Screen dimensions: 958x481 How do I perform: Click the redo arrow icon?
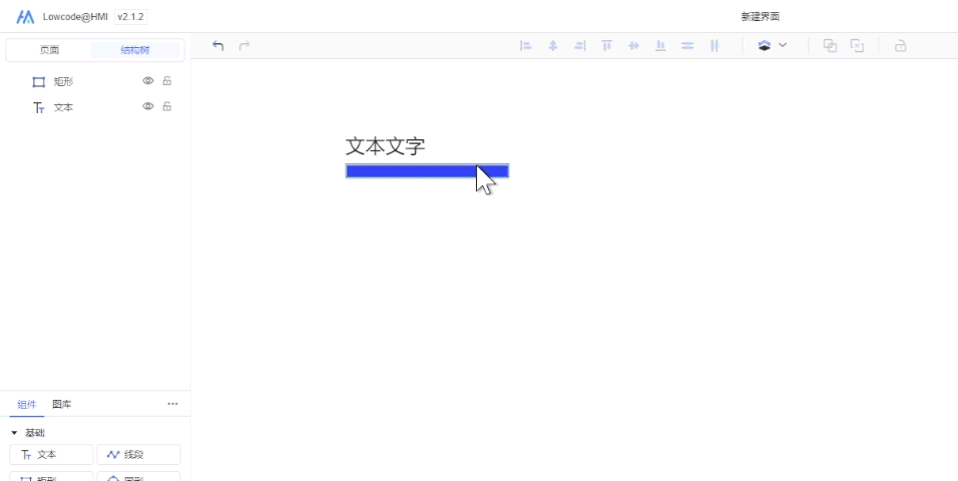pyautogui.click(x=244, y=45)
